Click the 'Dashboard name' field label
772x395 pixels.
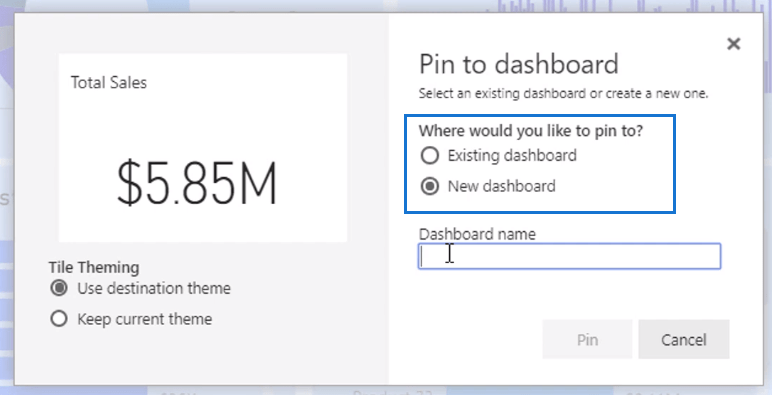pos(477,234)
